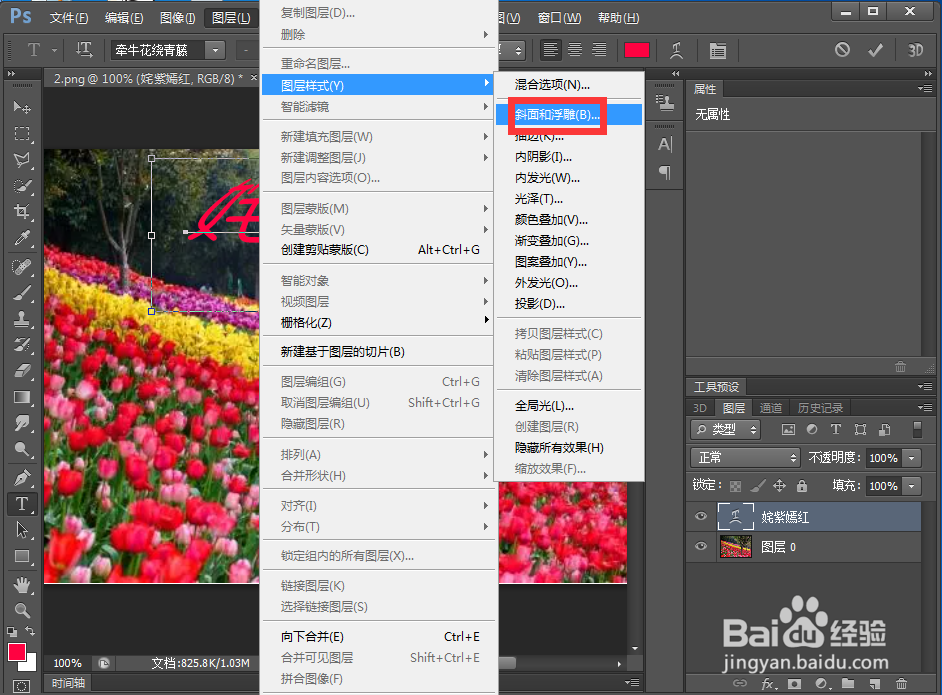The width and height of the screenshot is (942, 695).
Task: Click the 3D text button
Action: (x=915, y=50)
